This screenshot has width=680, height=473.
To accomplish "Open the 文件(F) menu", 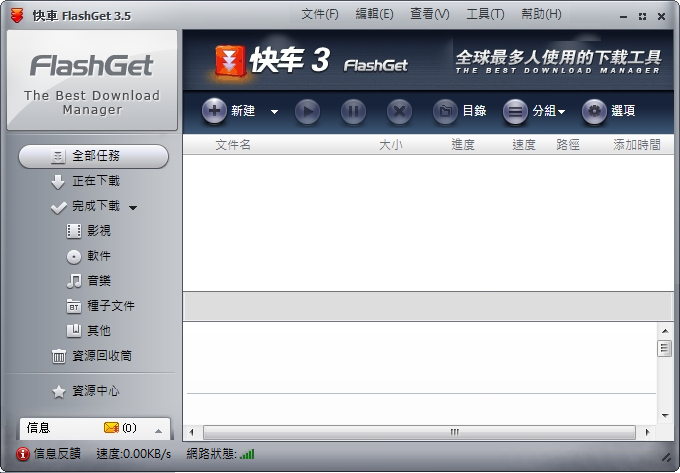I will click(x=320, y=14).
